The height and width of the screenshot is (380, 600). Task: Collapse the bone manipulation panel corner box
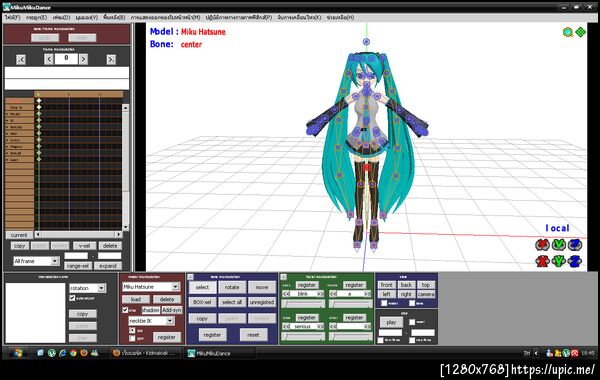(191, 277)
